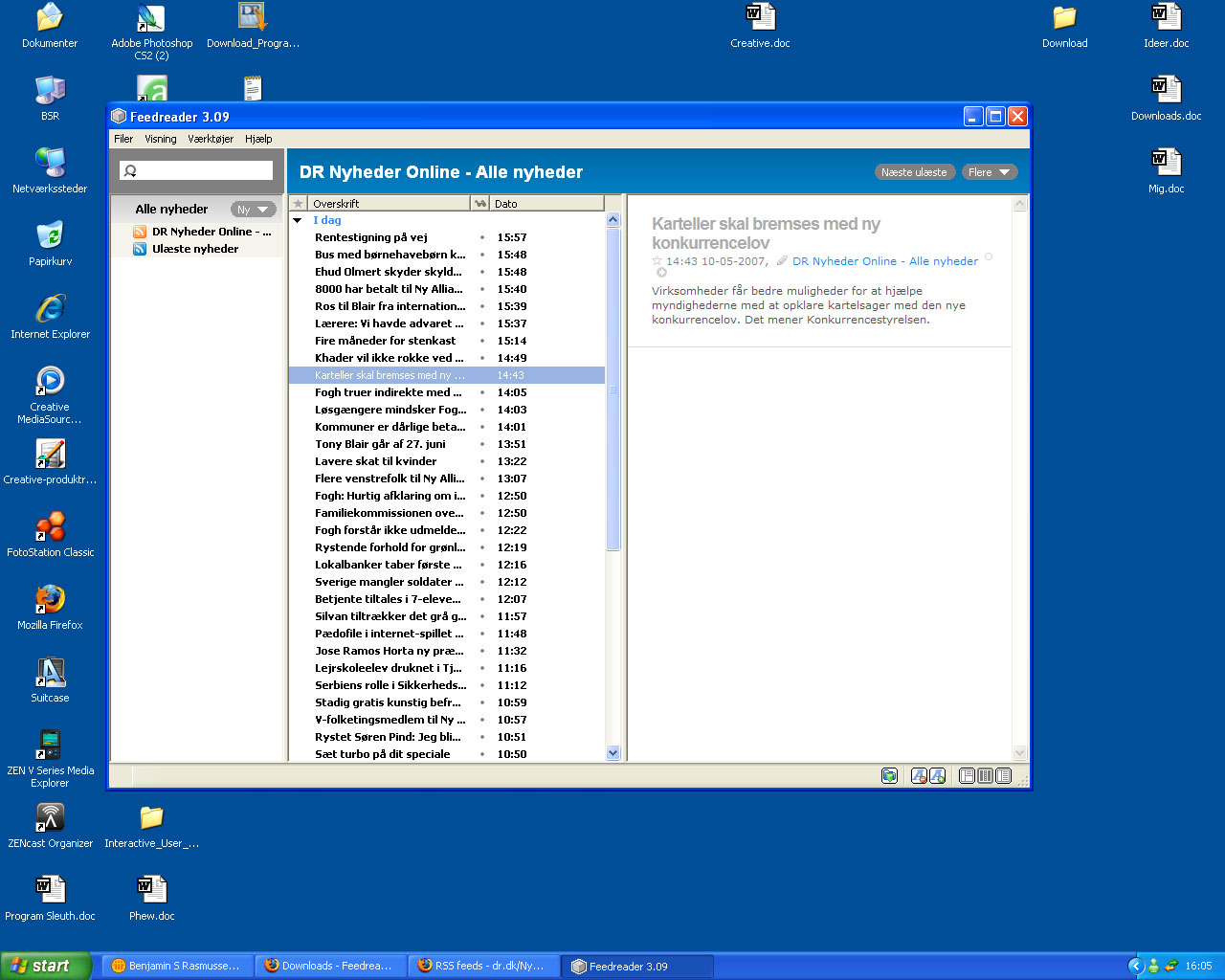Toggle read dot for Lavere skat til kvinder
The image size is (1225, 980).
pos(481,461)
